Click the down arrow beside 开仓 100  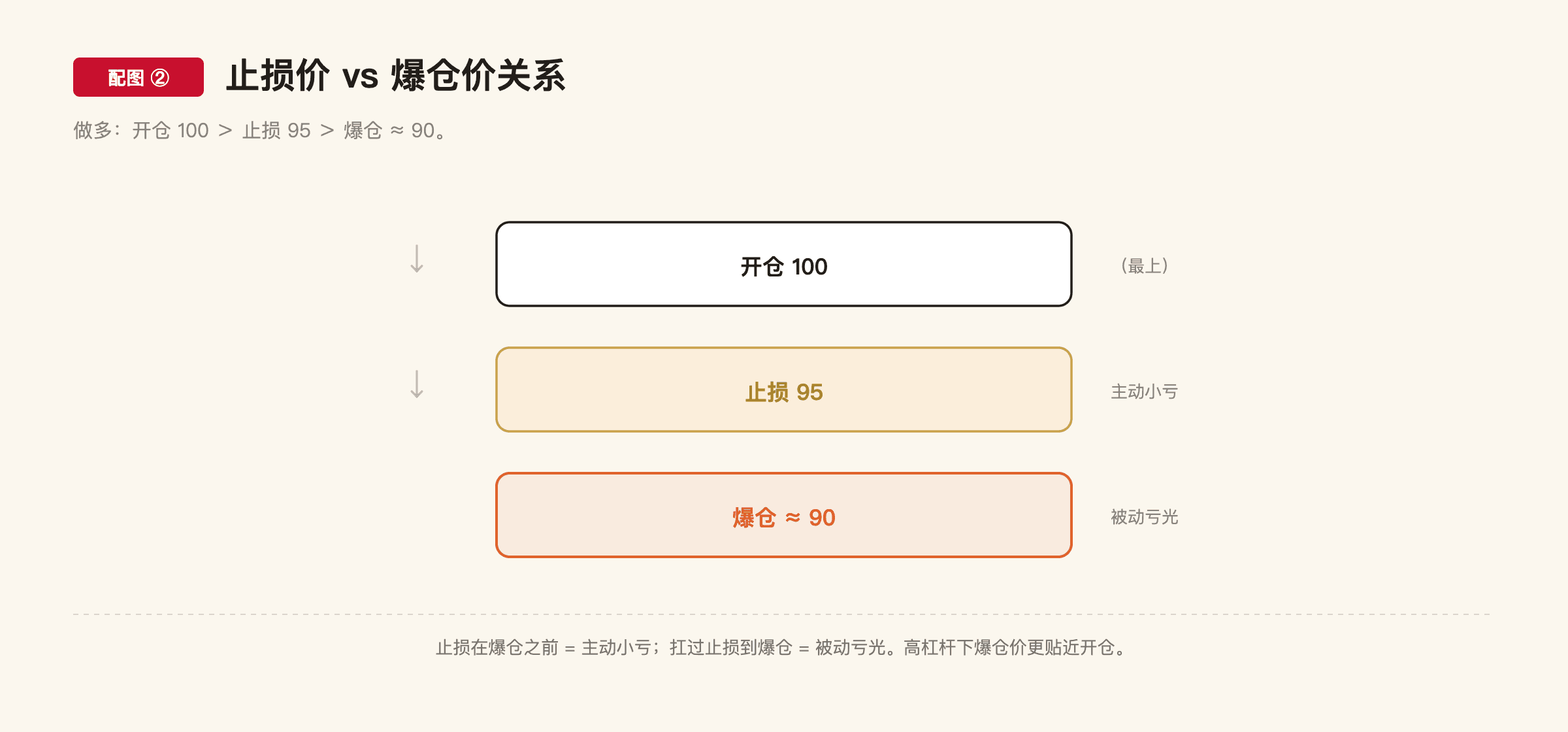pyautogui.click(x=417, y=259)
